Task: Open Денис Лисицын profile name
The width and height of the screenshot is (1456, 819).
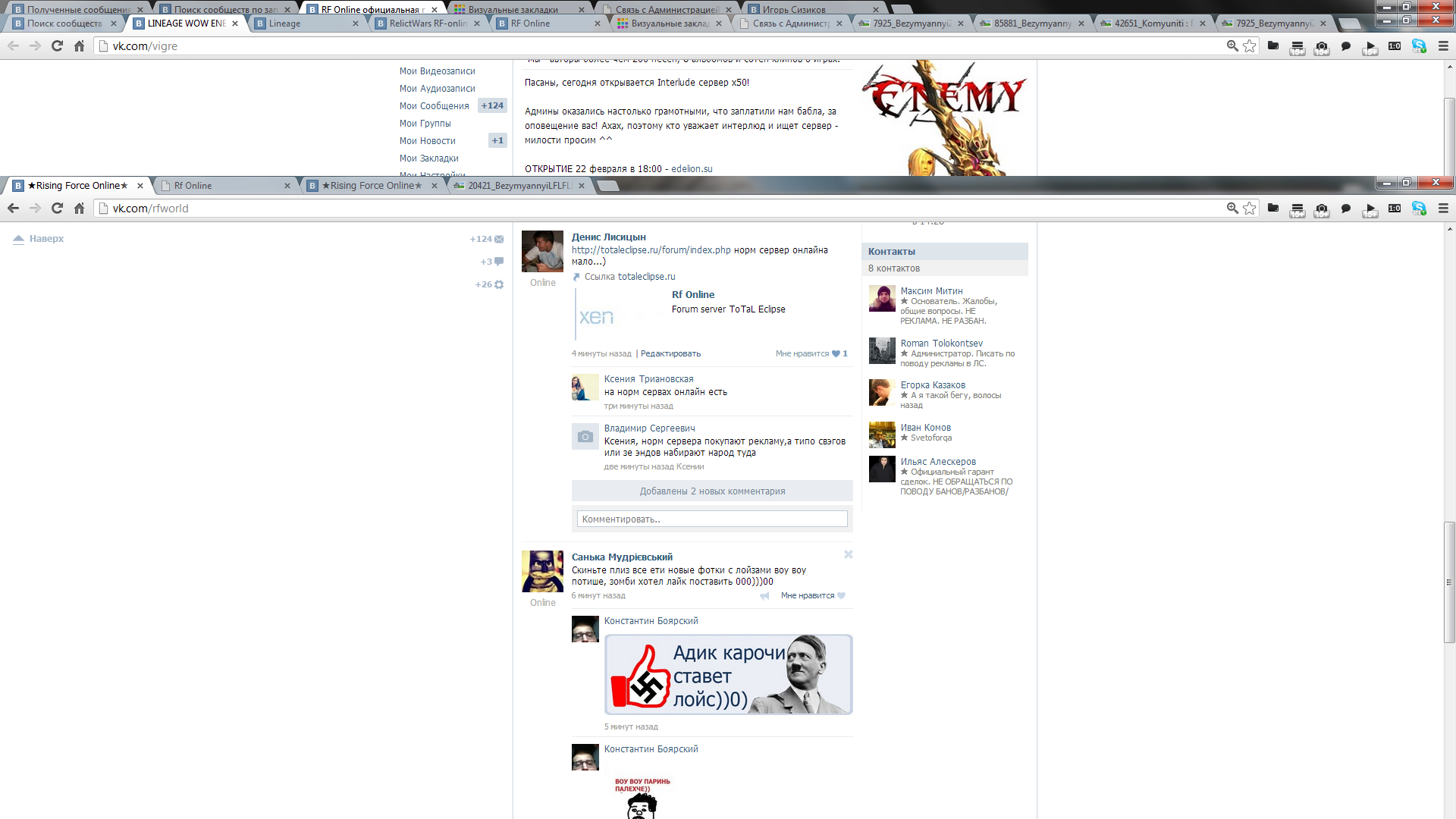Action: (608, 237)
